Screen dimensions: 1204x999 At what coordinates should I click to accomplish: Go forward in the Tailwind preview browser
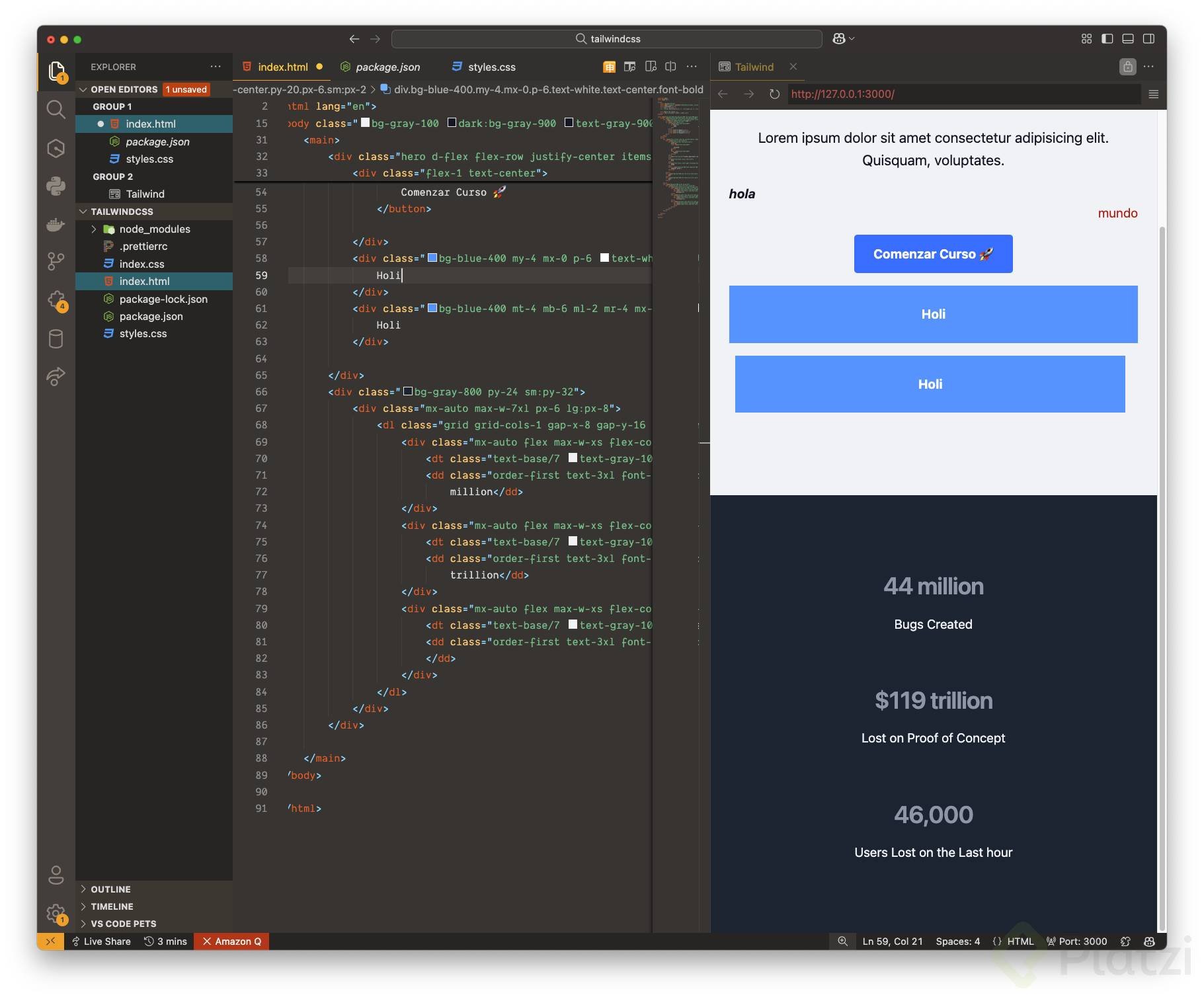point(748,95)
